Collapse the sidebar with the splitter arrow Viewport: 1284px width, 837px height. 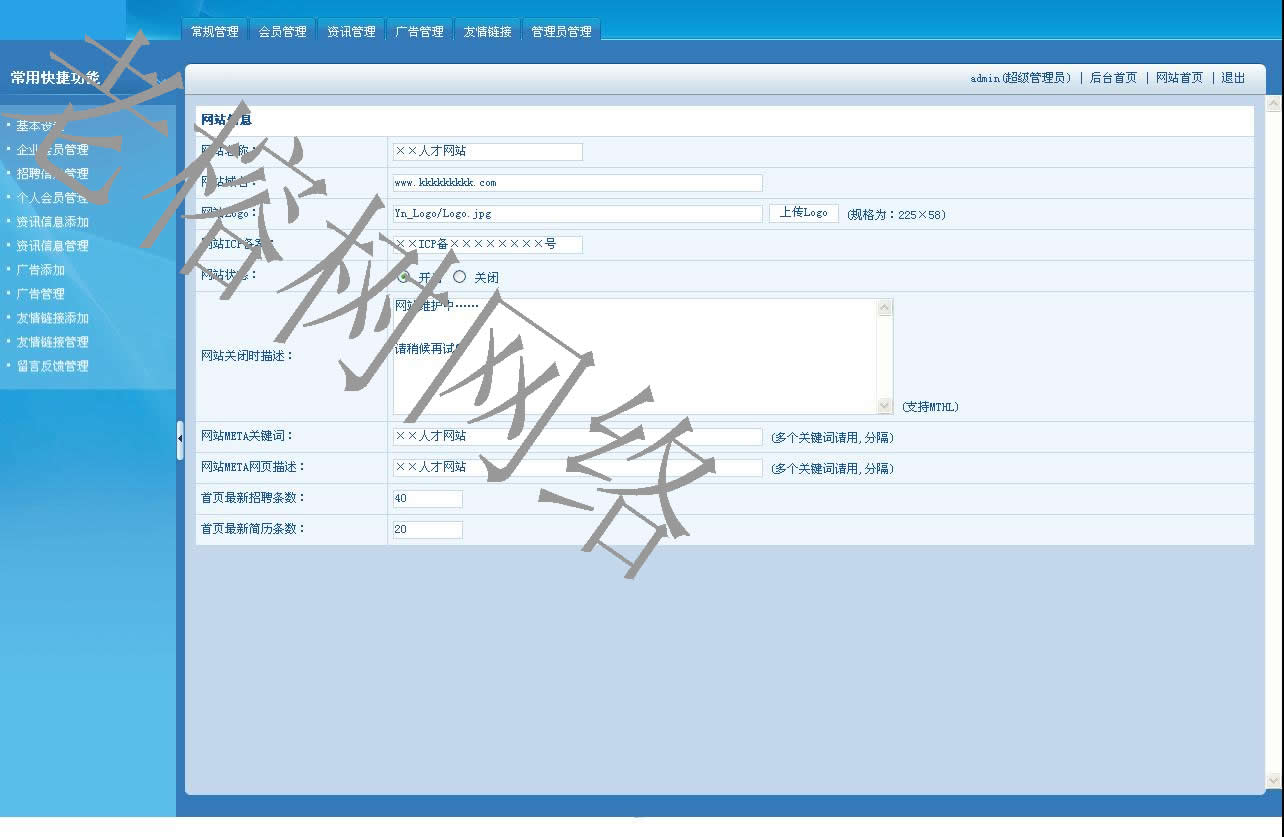click(x=180, y=440)
